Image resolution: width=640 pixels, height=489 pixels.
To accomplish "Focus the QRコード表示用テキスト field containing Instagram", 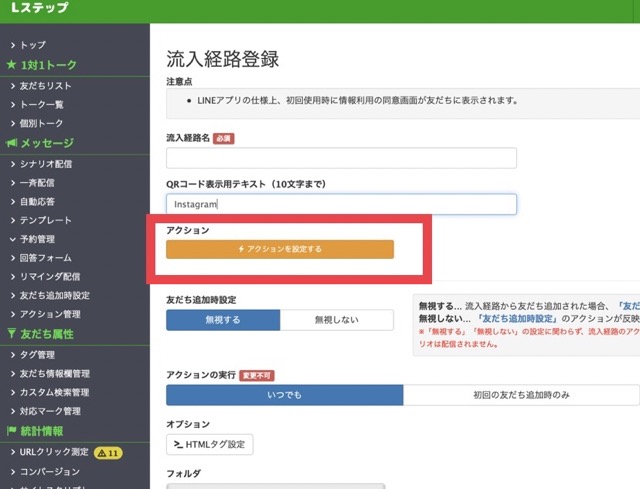I will (341, 204).
